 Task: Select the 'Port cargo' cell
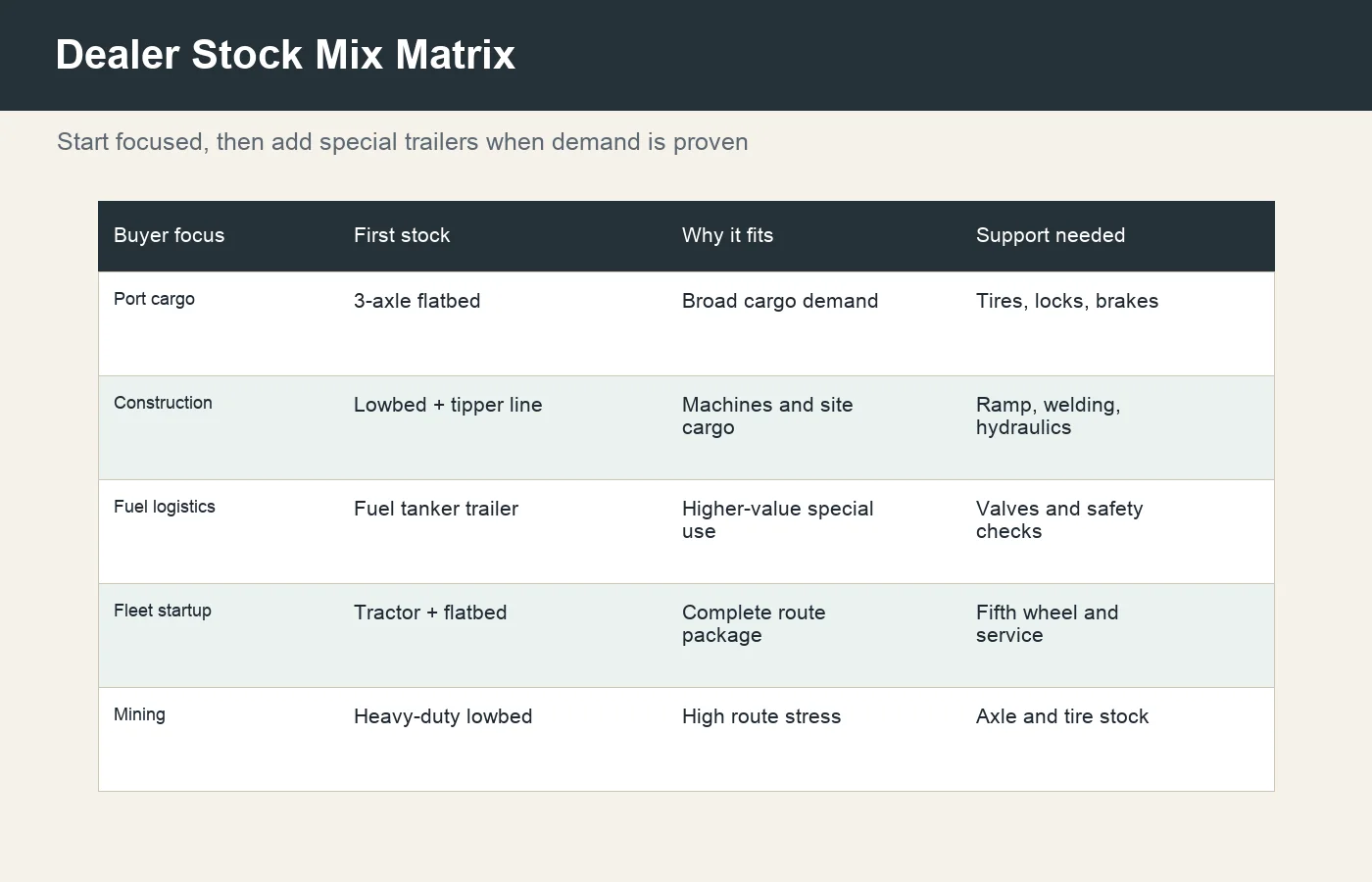tap(154, 299)
